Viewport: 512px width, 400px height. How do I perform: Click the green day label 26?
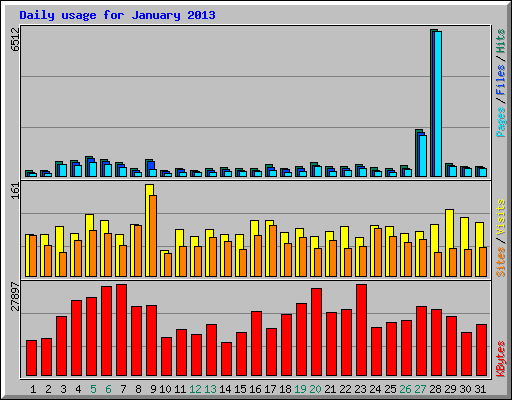405,389
